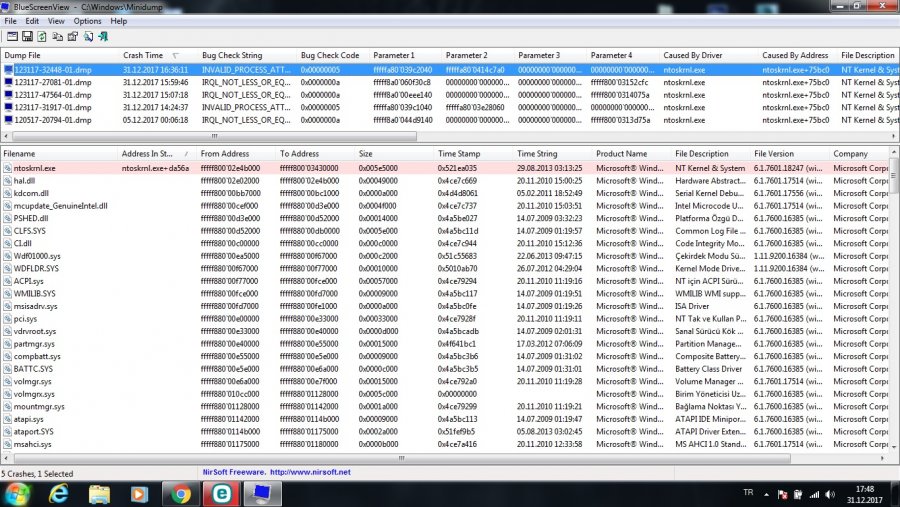Select partmgr.sys in driver list
The width and height of the screenshot is (900, 507).
[x=34, y=344]
